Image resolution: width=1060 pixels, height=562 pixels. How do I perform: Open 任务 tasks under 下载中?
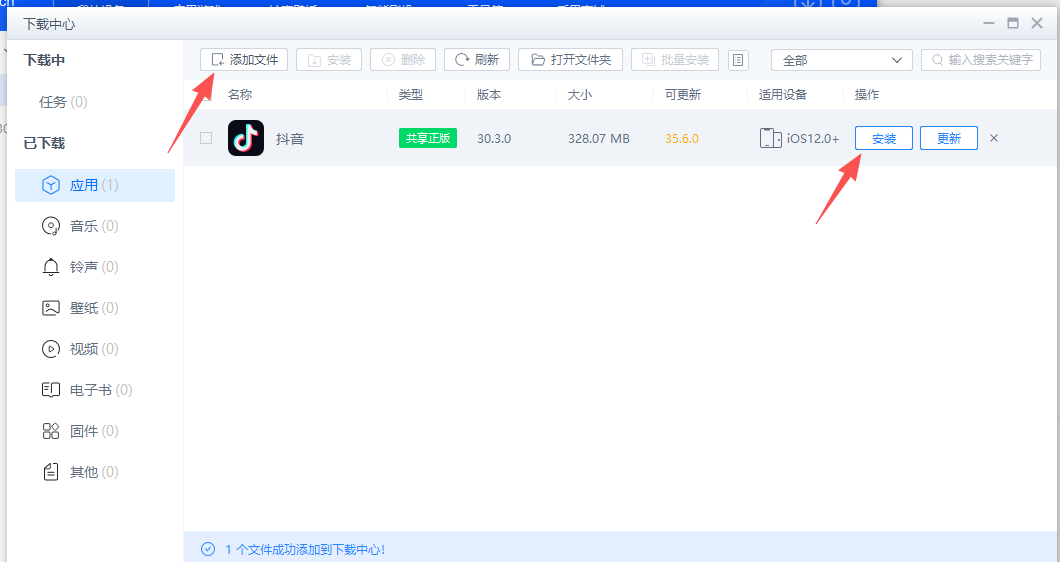(63, 102)
